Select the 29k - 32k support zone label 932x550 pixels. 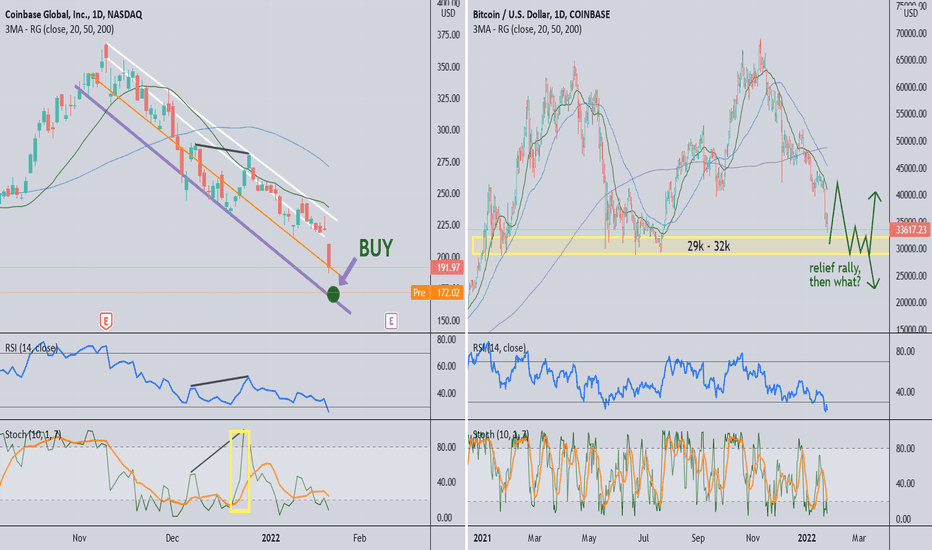709,246
